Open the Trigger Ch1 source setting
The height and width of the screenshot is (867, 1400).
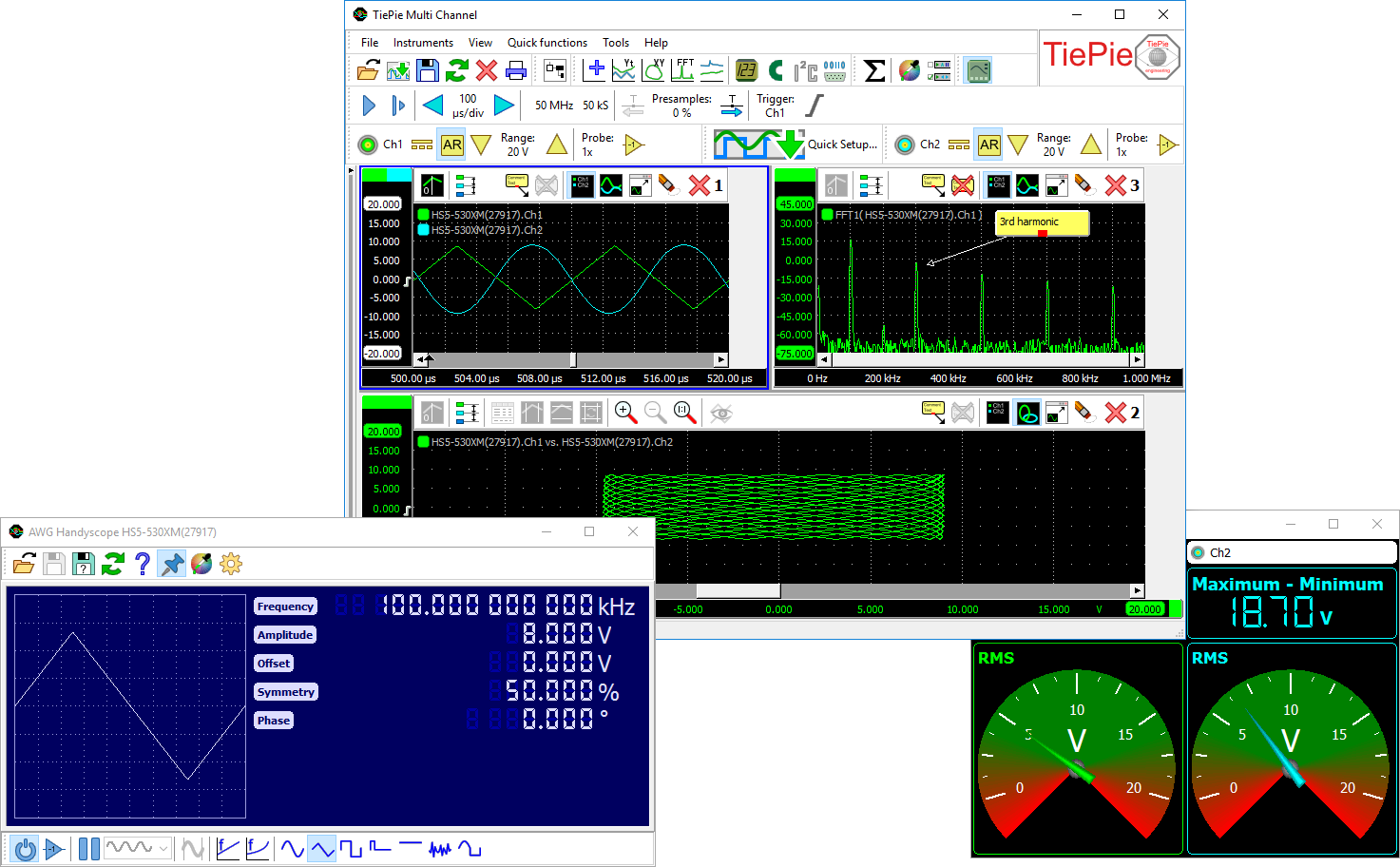776,106
